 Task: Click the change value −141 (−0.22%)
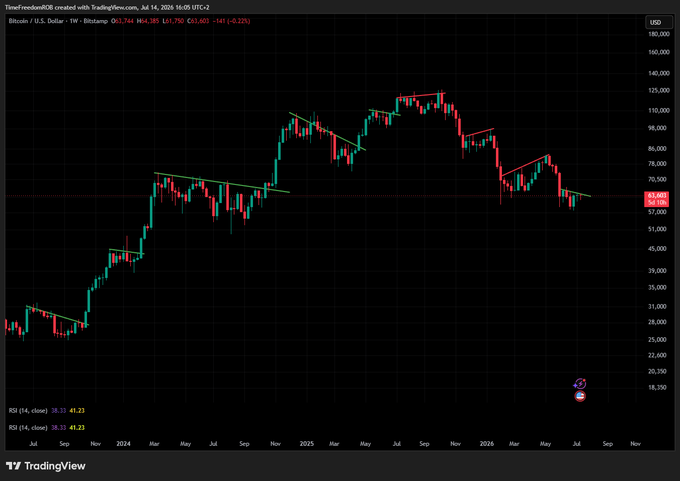click(230, 21)
